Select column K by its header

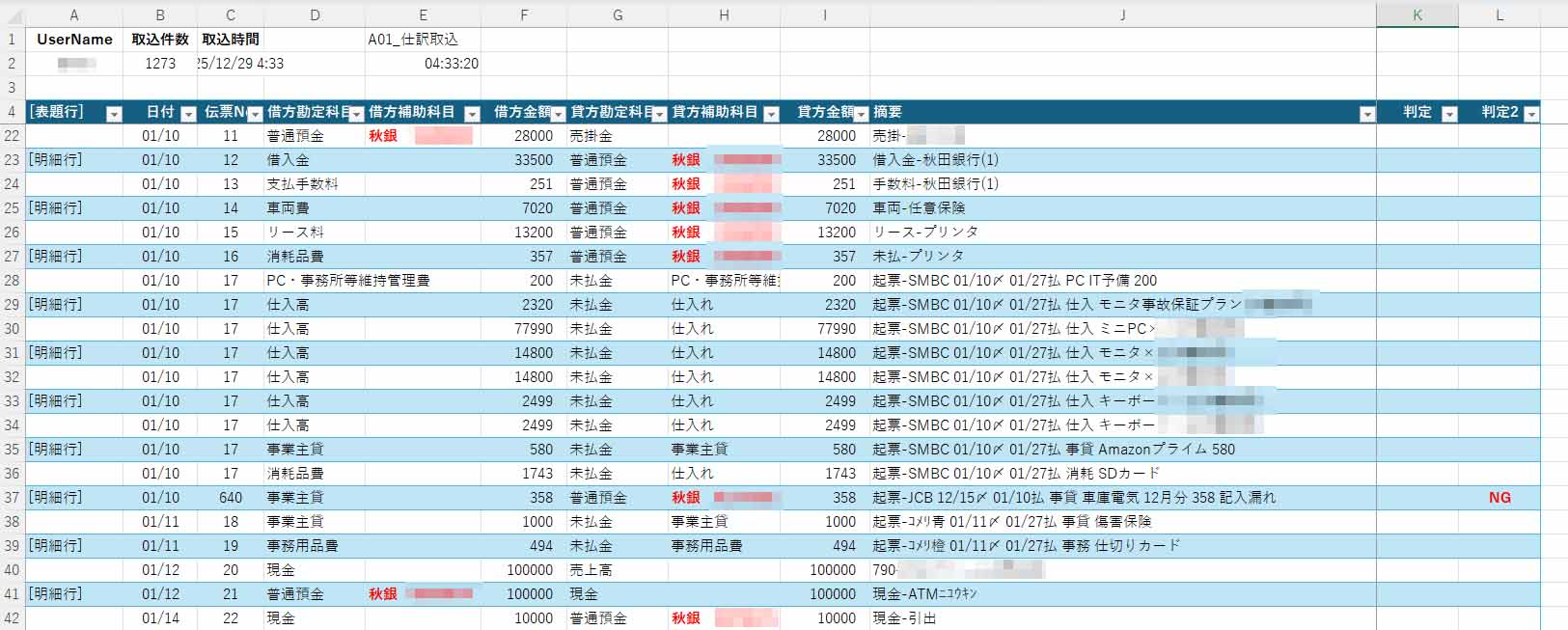pos(1417,15)
